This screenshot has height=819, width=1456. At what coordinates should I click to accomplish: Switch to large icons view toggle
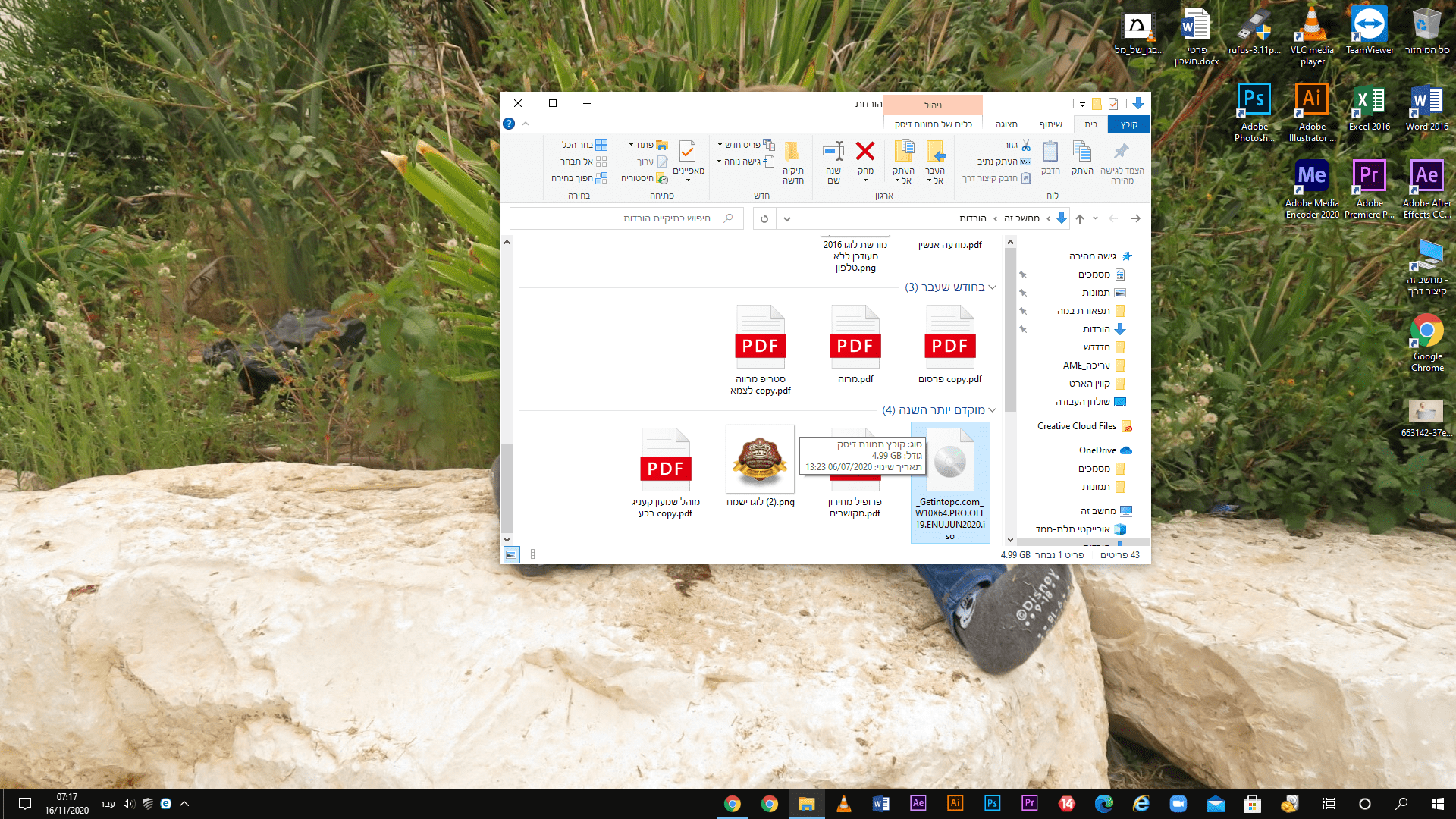(512, 554)
